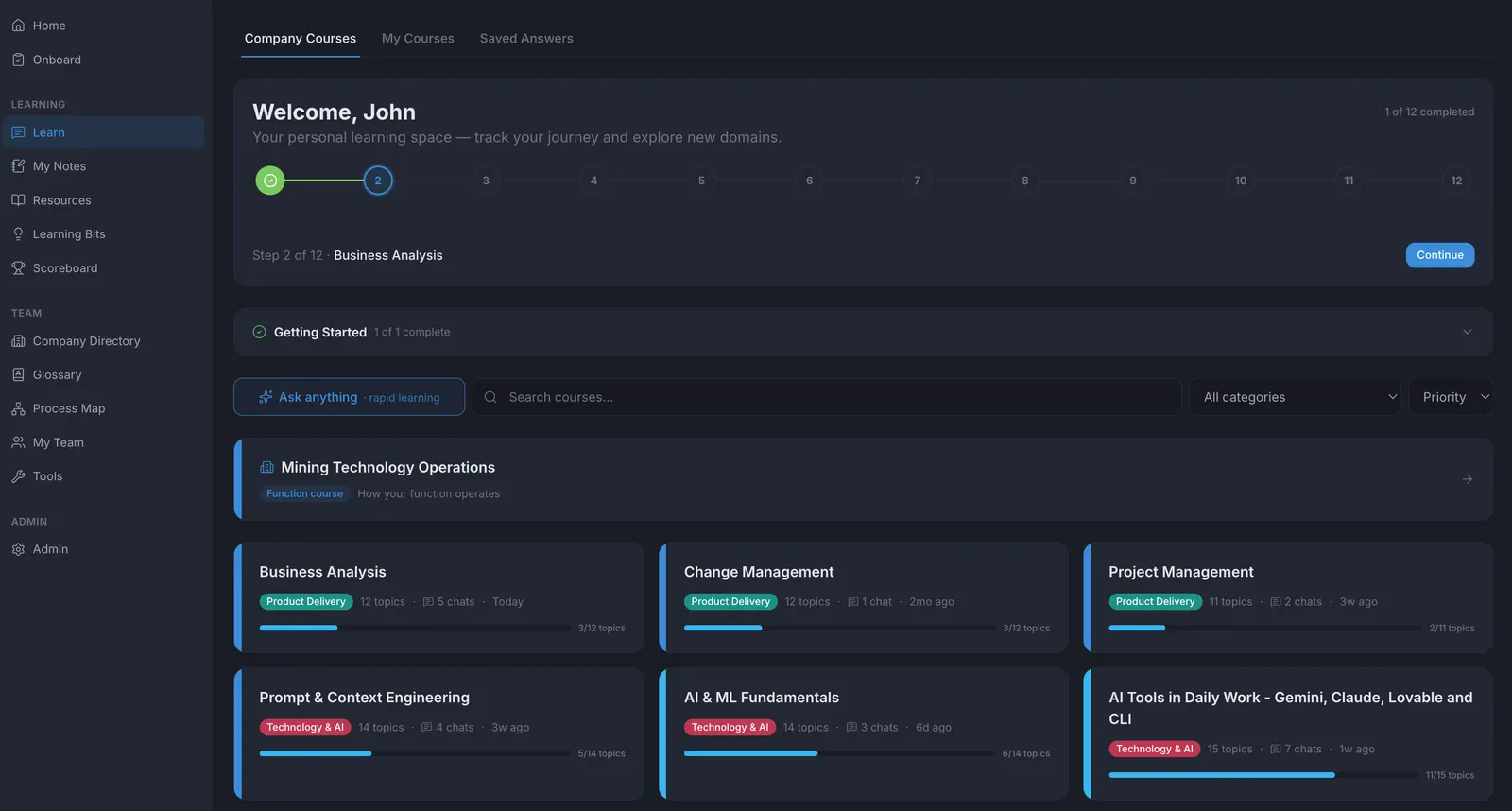This screenshot has width=1512, height=811.
Task: Open the Change Management course card
Action: pos(864,597)
